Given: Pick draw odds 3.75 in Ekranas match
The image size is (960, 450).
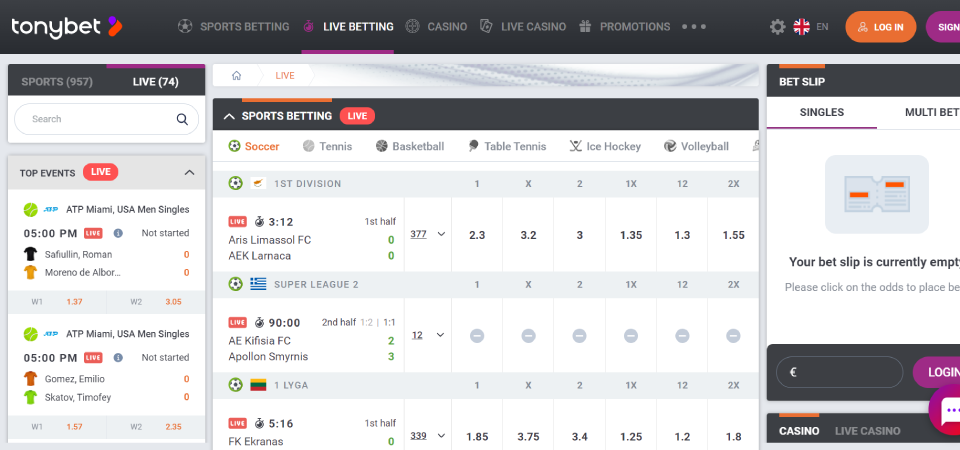Looking at the screenshot, I should pyautogui.click(x=528, y=437).
